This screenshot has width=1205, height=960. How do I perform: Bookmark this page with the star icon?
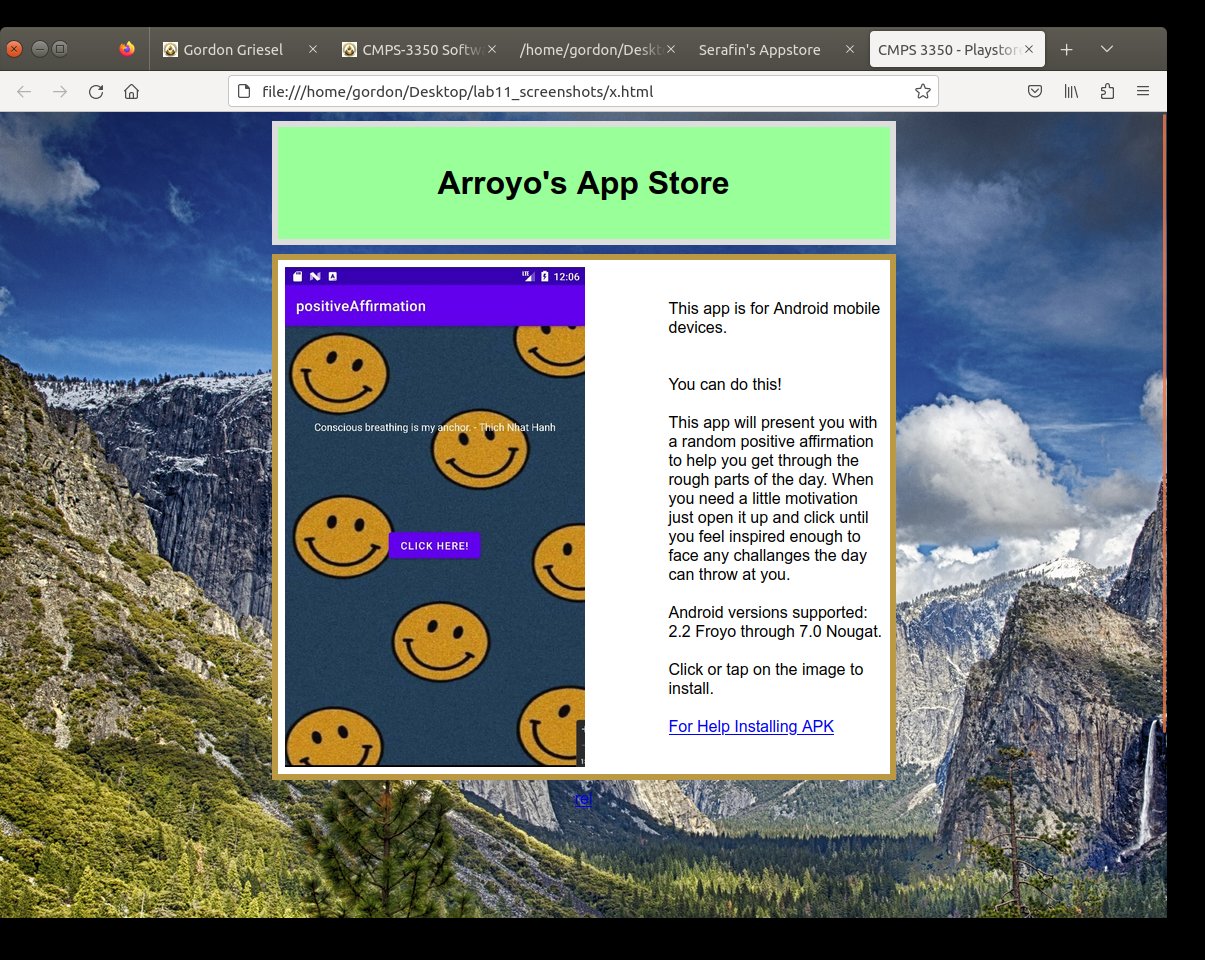pos(922,92)
